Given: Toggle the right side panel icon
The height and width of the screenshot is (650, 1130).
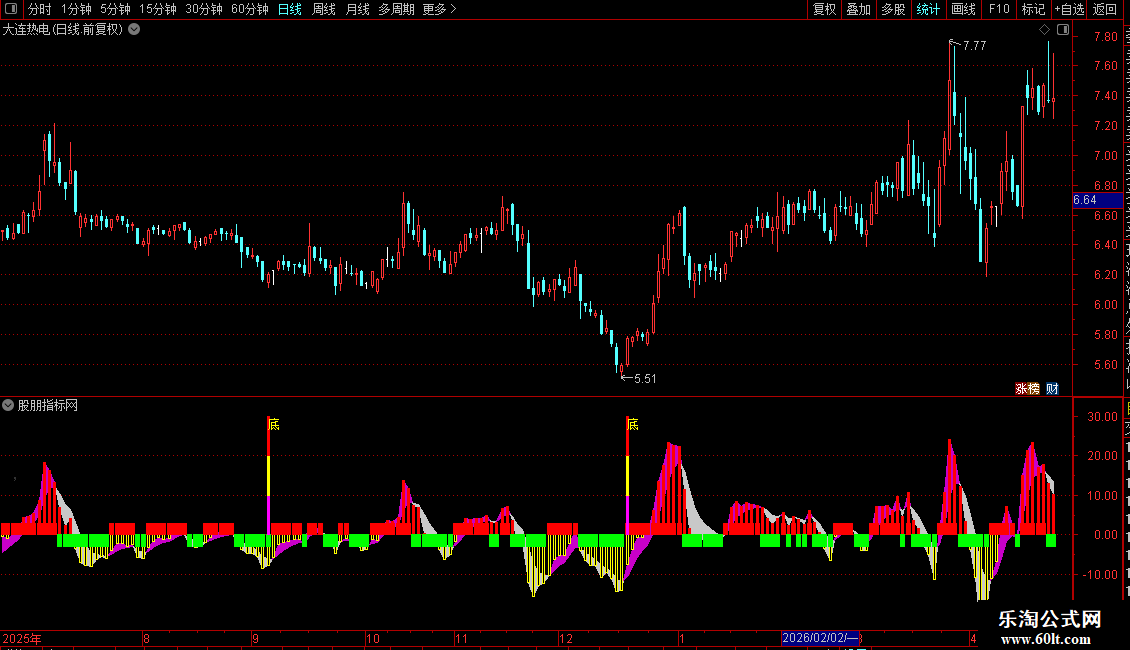Looking at the screenshot, I should pos(1063,30).
